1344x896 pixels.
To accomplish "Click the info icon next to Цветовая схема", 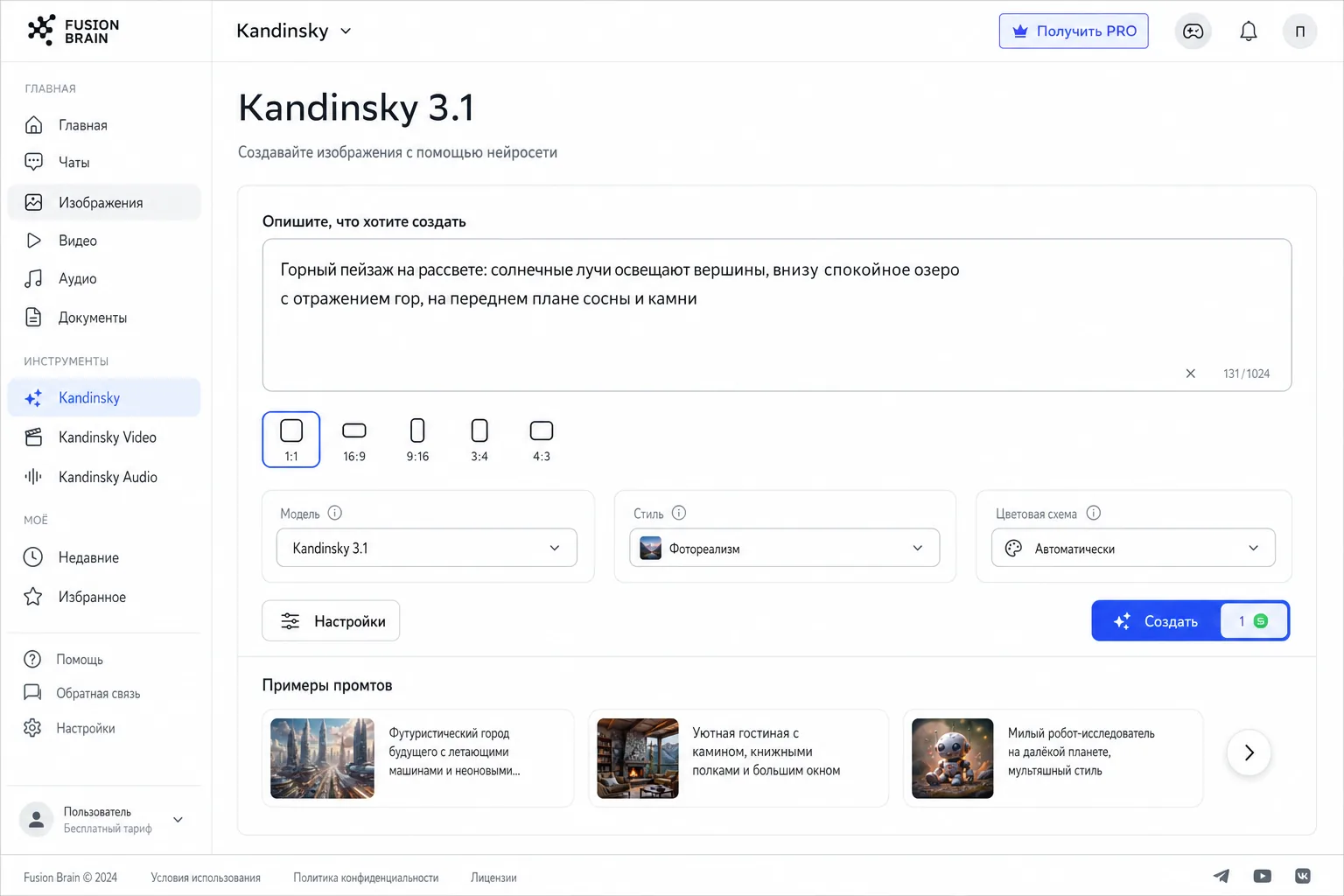I will point(1093,513).
